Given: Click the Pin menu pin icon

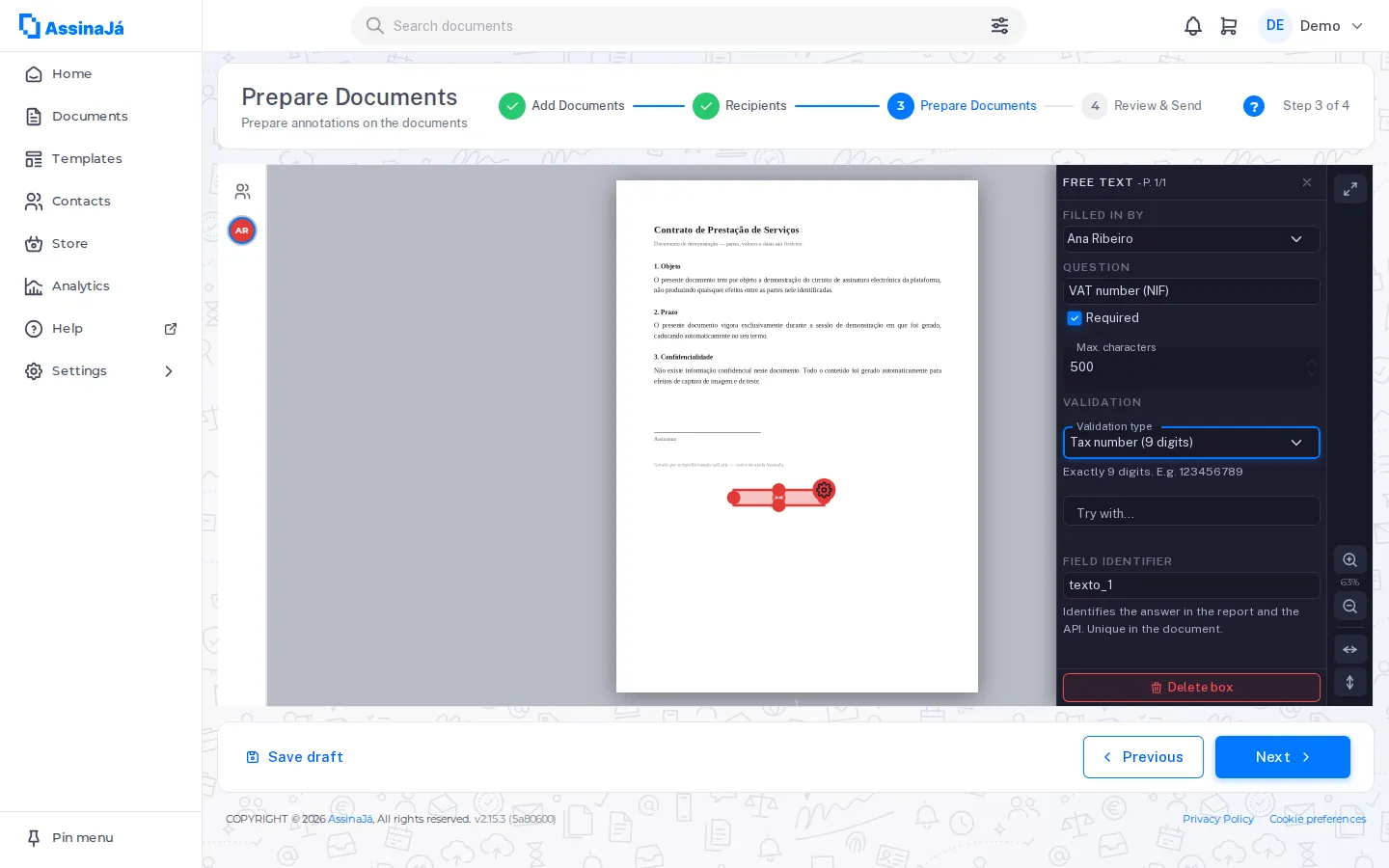Looking at the screenshot, I should [x=34, y=838].
